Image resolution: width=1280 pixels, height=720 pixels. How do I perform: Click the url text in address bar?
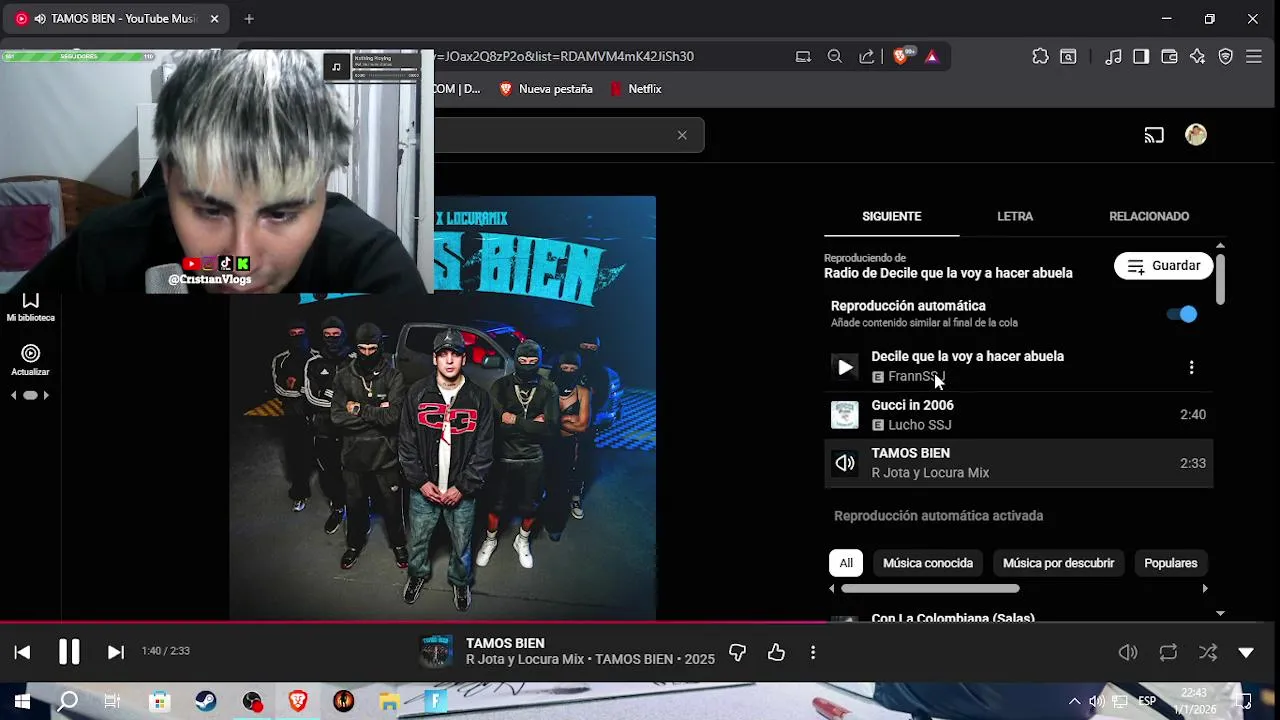click(x=565, y=57)
